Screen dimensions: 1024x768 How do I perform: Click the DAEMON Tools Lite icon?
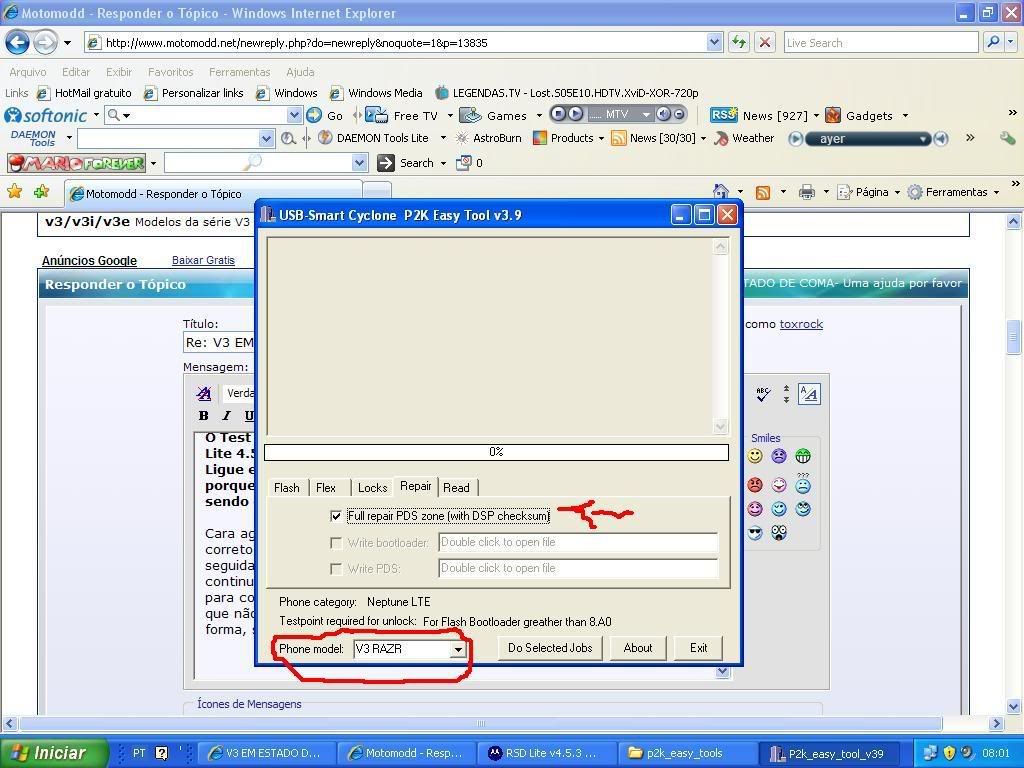click(x=325, y=138)
